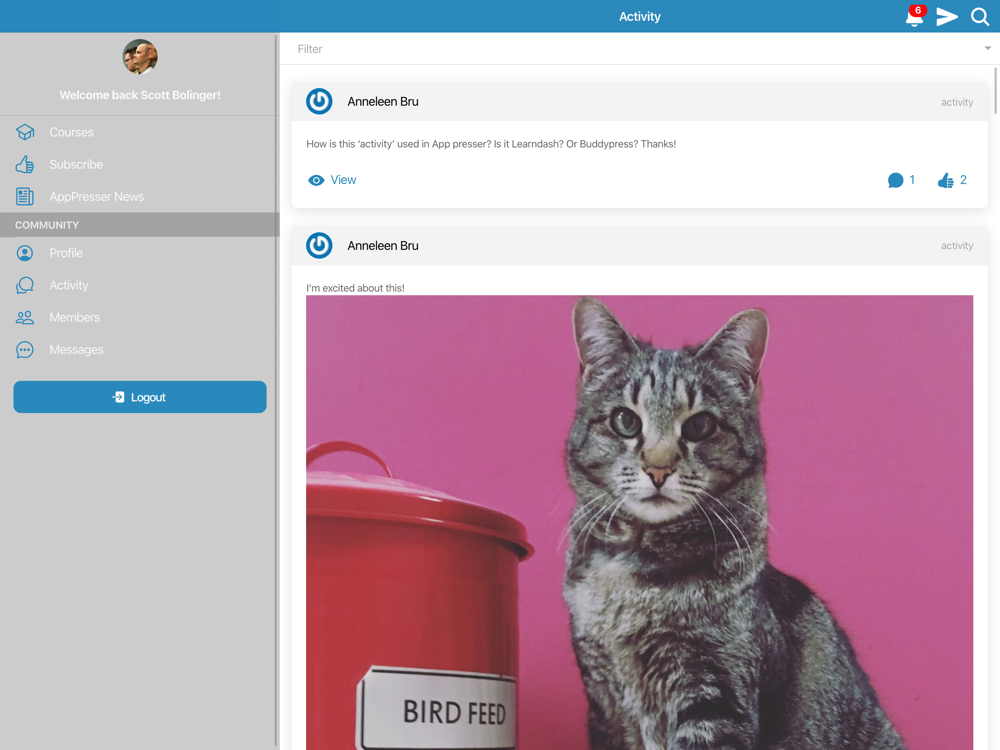
Task: Select Activity in the sidebar menu
Action: click(x=140, y=285)
